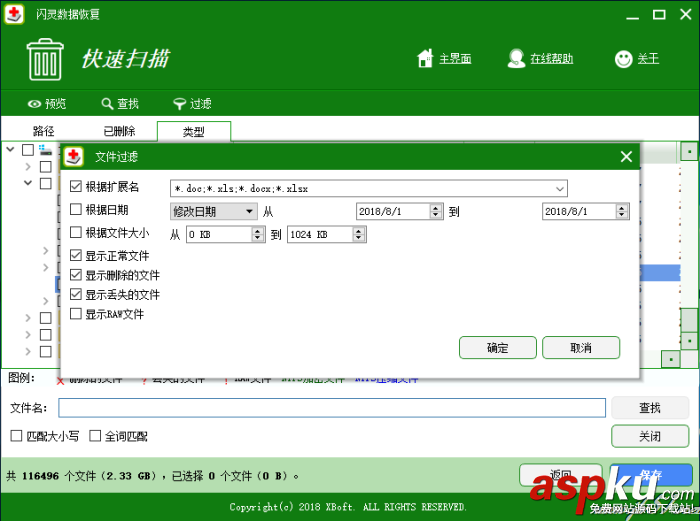The width and height of the screenshot is (700, 521).
Task: Toggle 根据扩展名 checkbox
Action: click(x=76, y=186)
